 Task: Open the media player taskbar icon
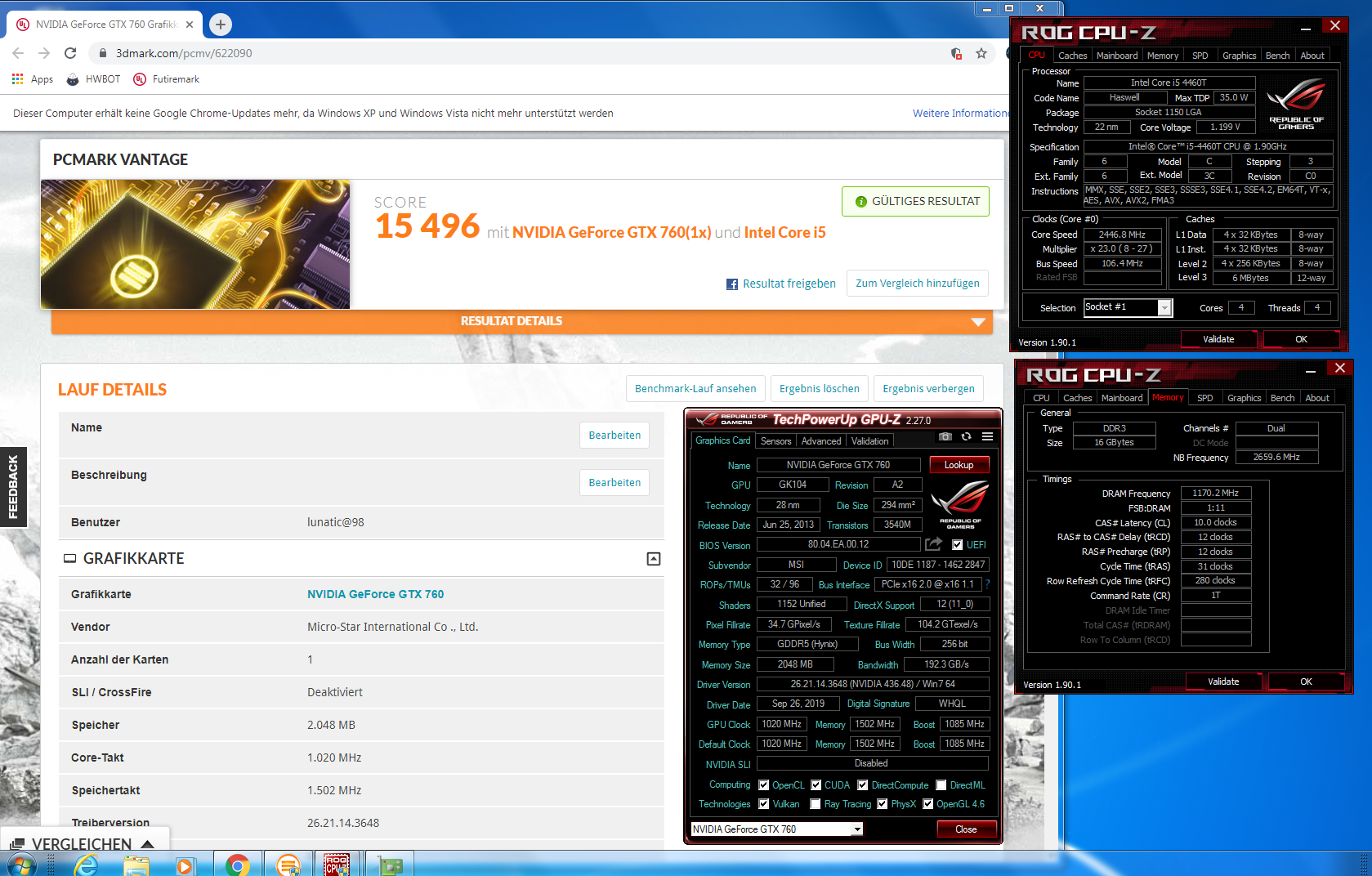[185, 864]
